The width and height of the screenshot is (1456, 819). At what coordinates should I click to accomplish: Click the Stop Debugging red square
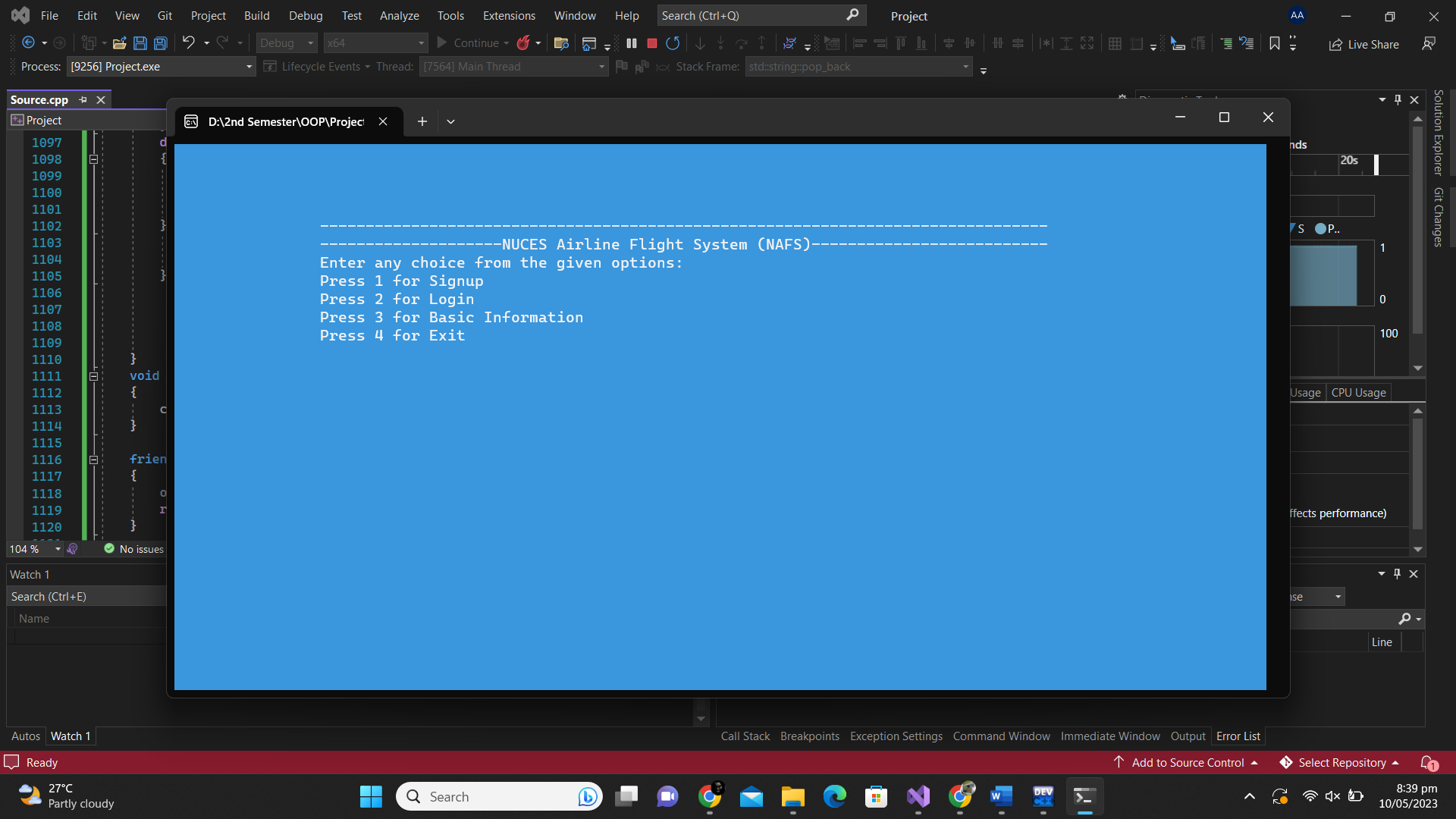coord(651,43)
